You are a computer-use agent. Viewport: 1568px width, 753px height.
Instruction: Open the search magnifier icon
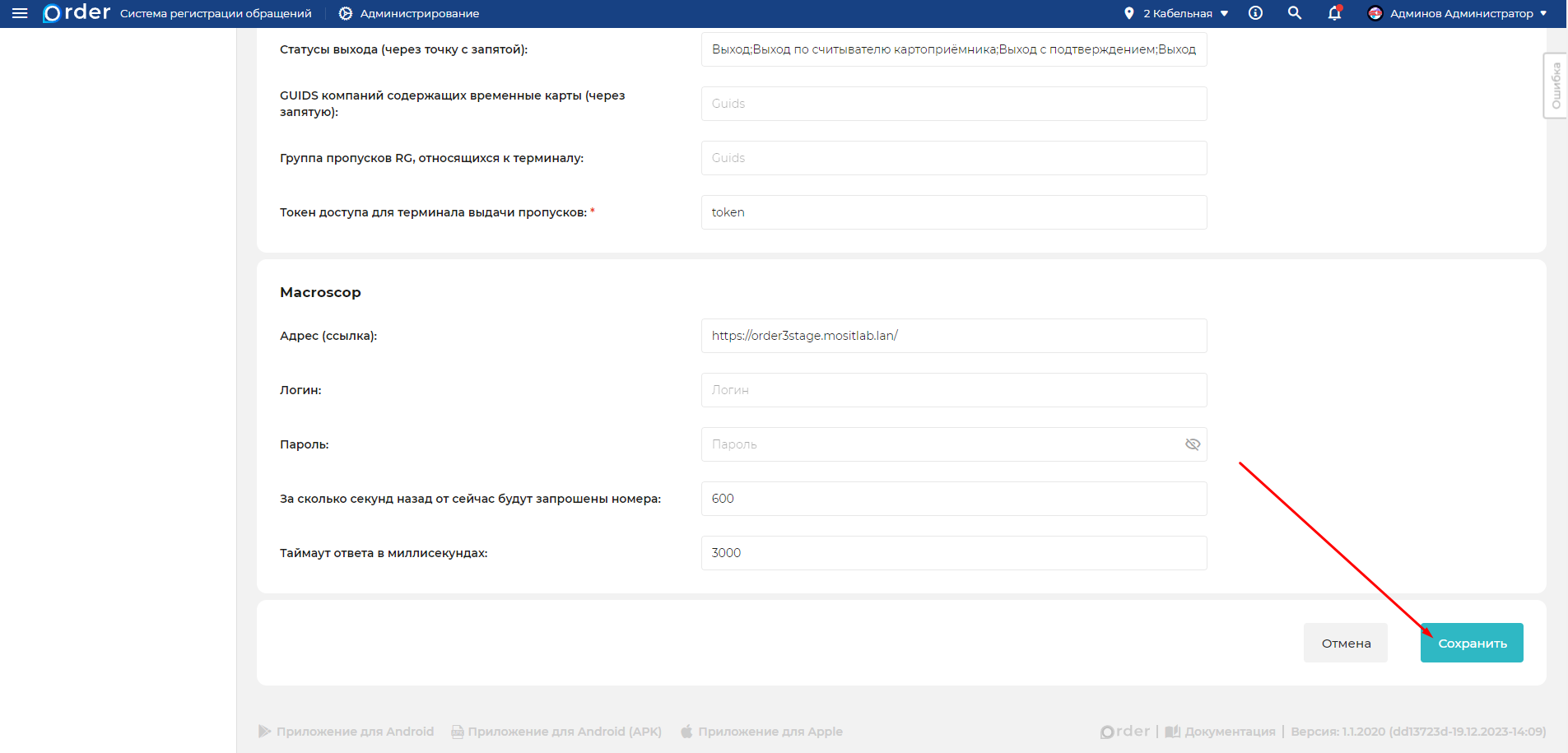[x=1295, y=13]
